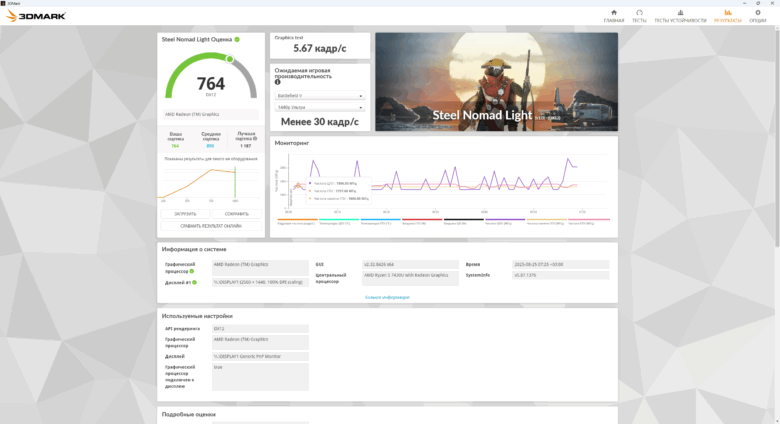Toggle Температура ГПУ blue legend line
This screenshot has height=424, width=780.
coord(380,221)
